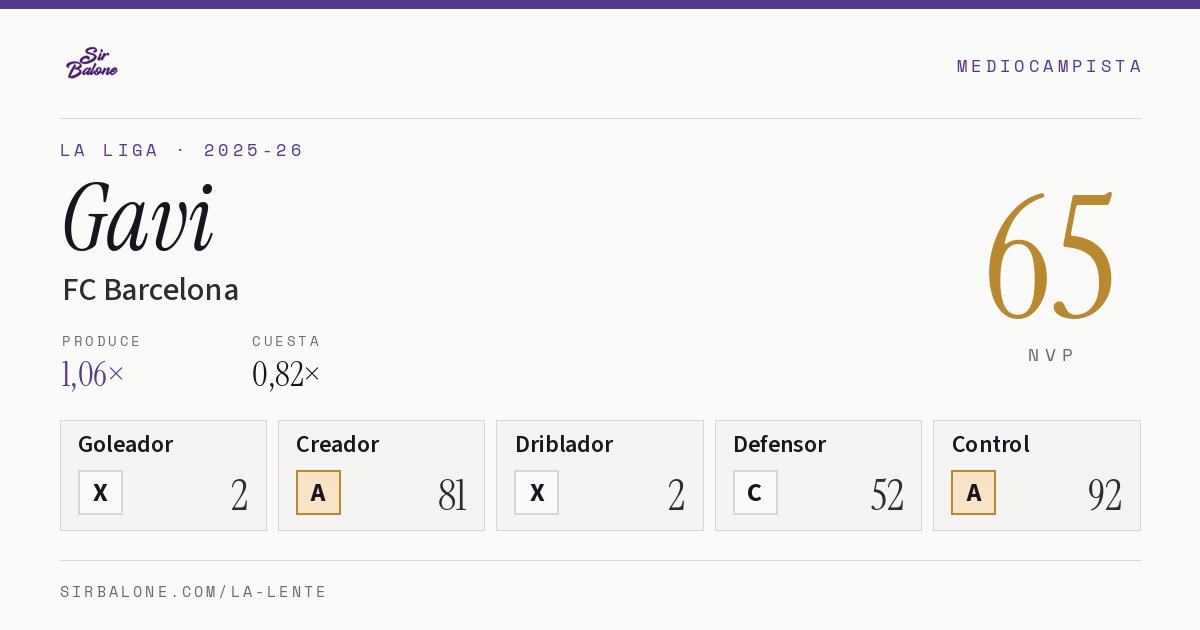Image resolution: width=1200 pixels, height=630 pixels.
Task: Select the Creador score 81
Action: click(452, 494)
